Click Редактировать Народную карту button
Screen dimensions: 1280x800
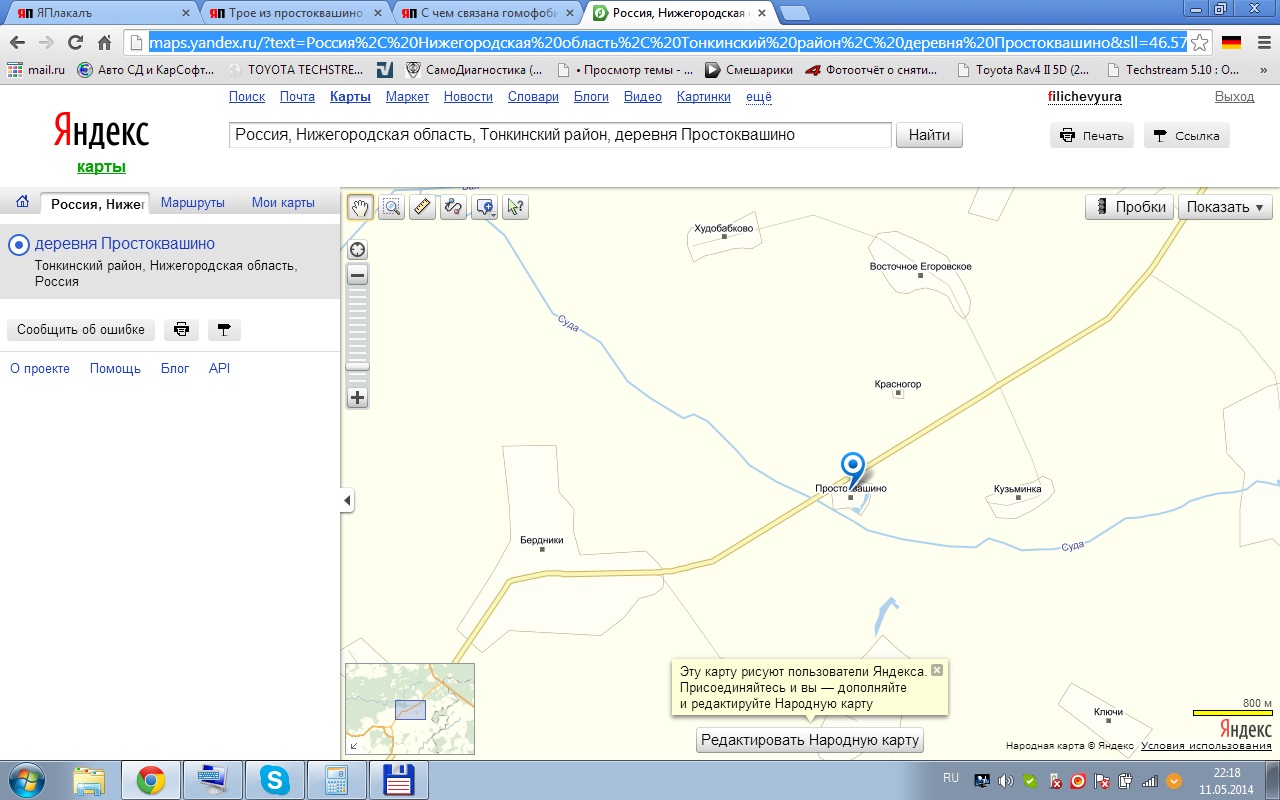(x=810, y=740)
